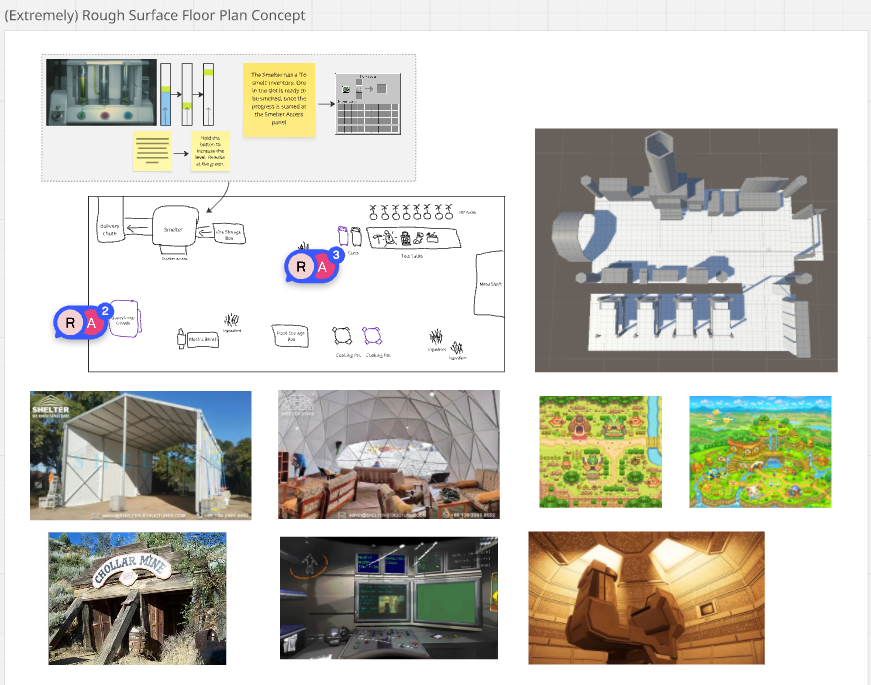Select the 'Hold the button' sticky note
Viewport: 871px width, 685px height.
tap(210, 151)
